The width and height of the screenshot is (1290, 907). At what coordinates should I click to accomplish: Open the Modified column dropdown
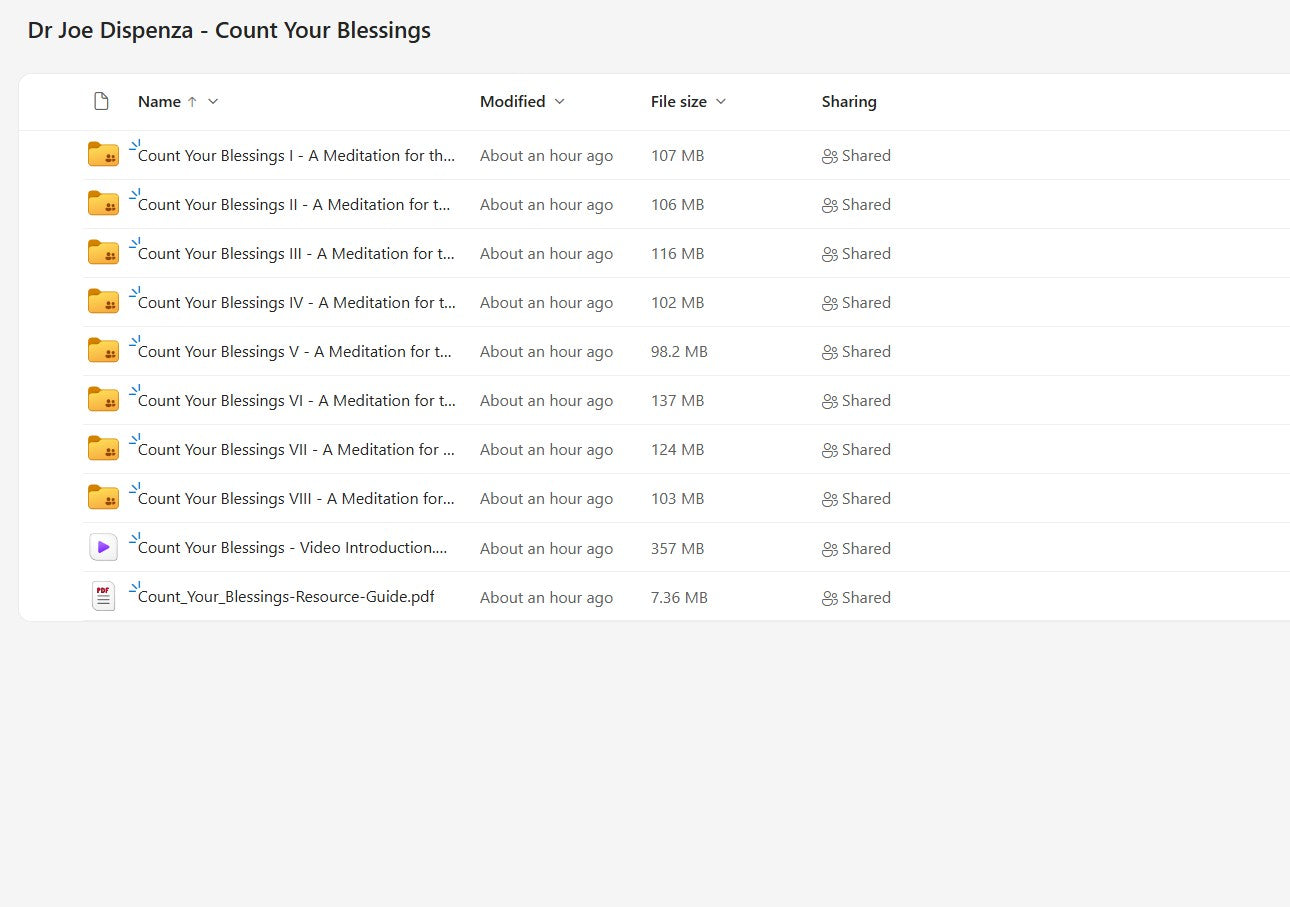pos(559,101)
